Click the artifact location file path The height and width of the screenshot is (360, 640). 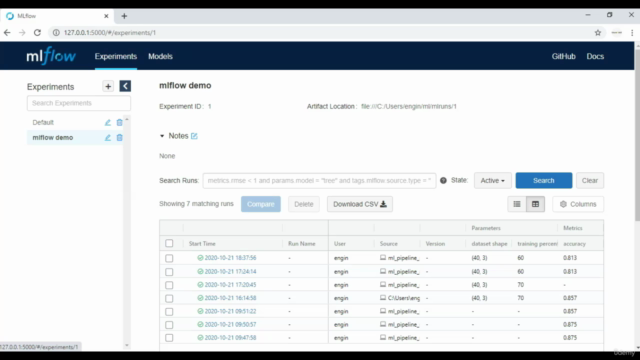(409, 107)
